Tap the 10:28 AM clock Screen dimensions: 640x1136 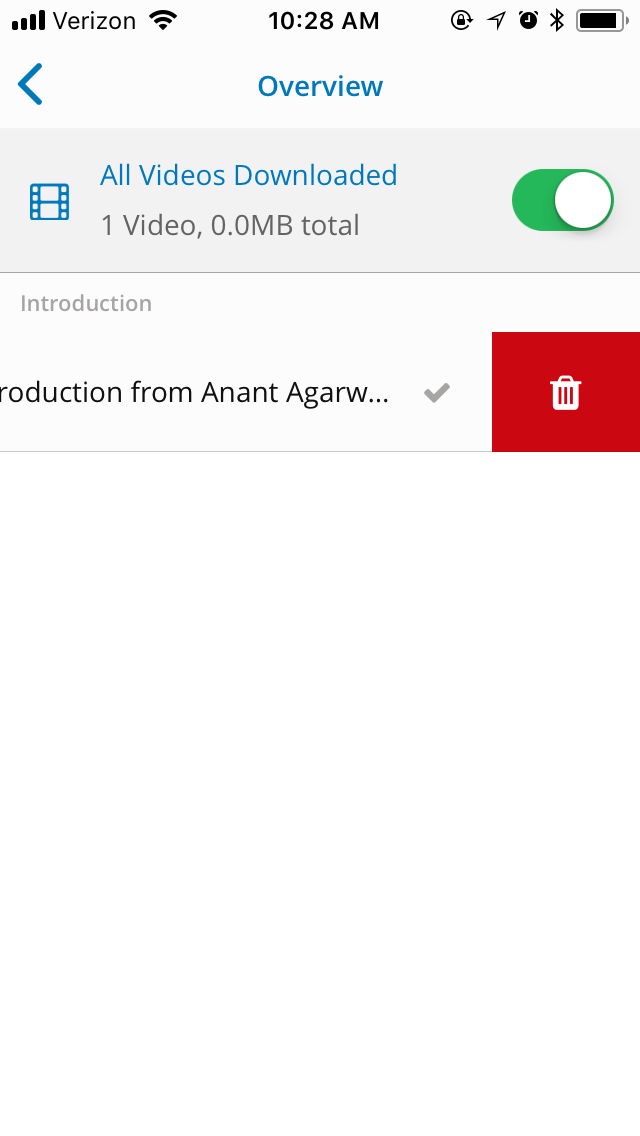tap(323, 20)
